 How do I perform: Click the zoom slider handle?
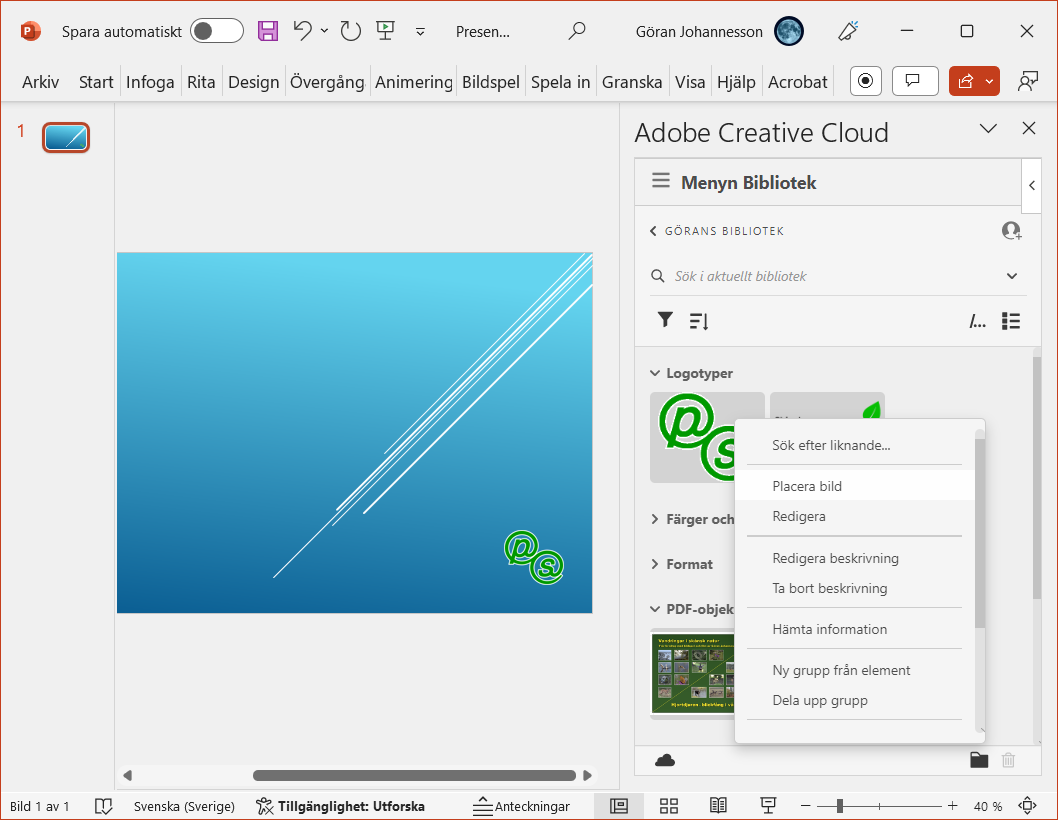(840, 806)
